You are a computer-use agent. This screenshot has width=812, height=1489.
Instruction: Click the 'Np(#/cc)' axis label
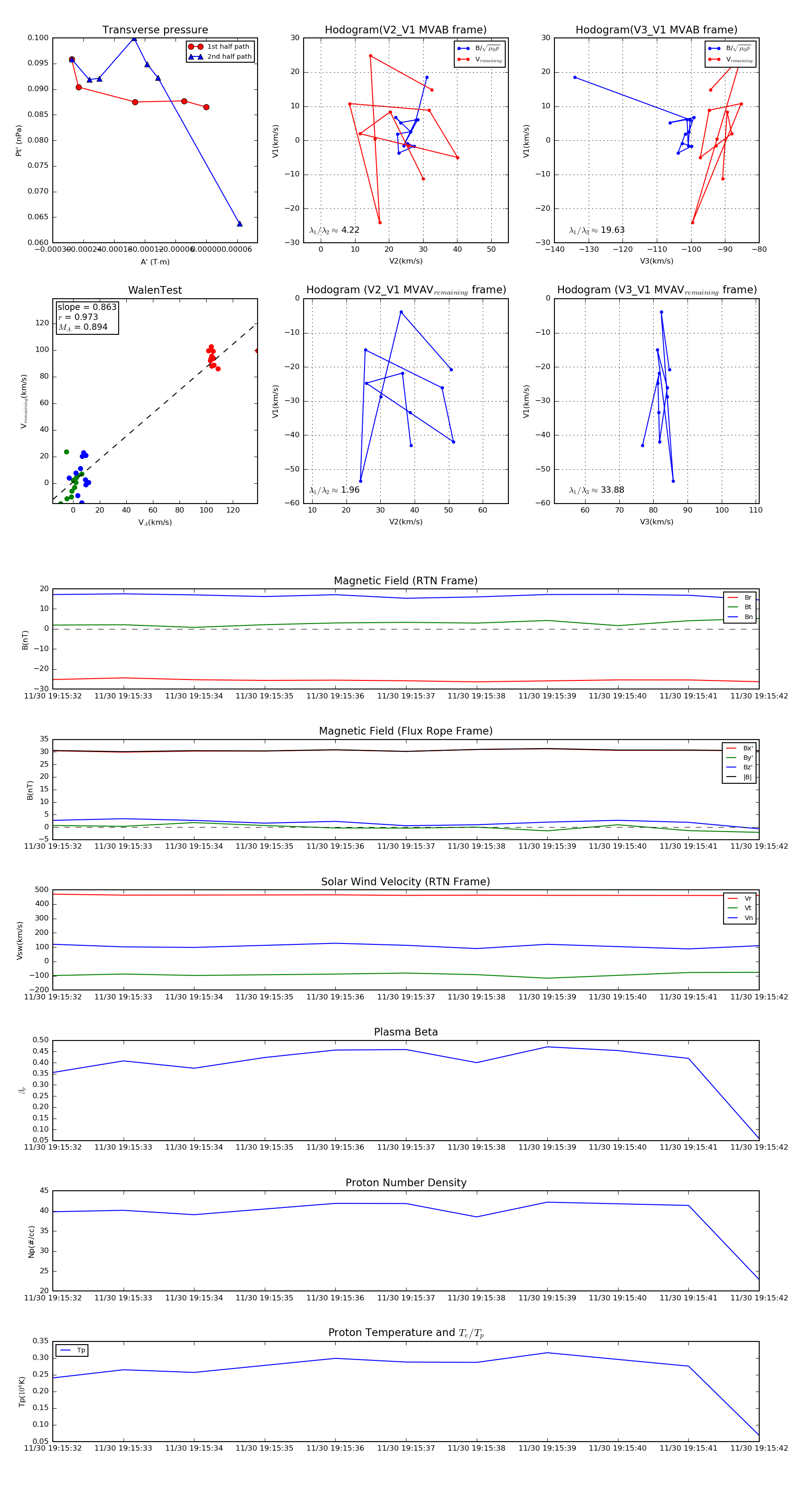coord(32,1242)
